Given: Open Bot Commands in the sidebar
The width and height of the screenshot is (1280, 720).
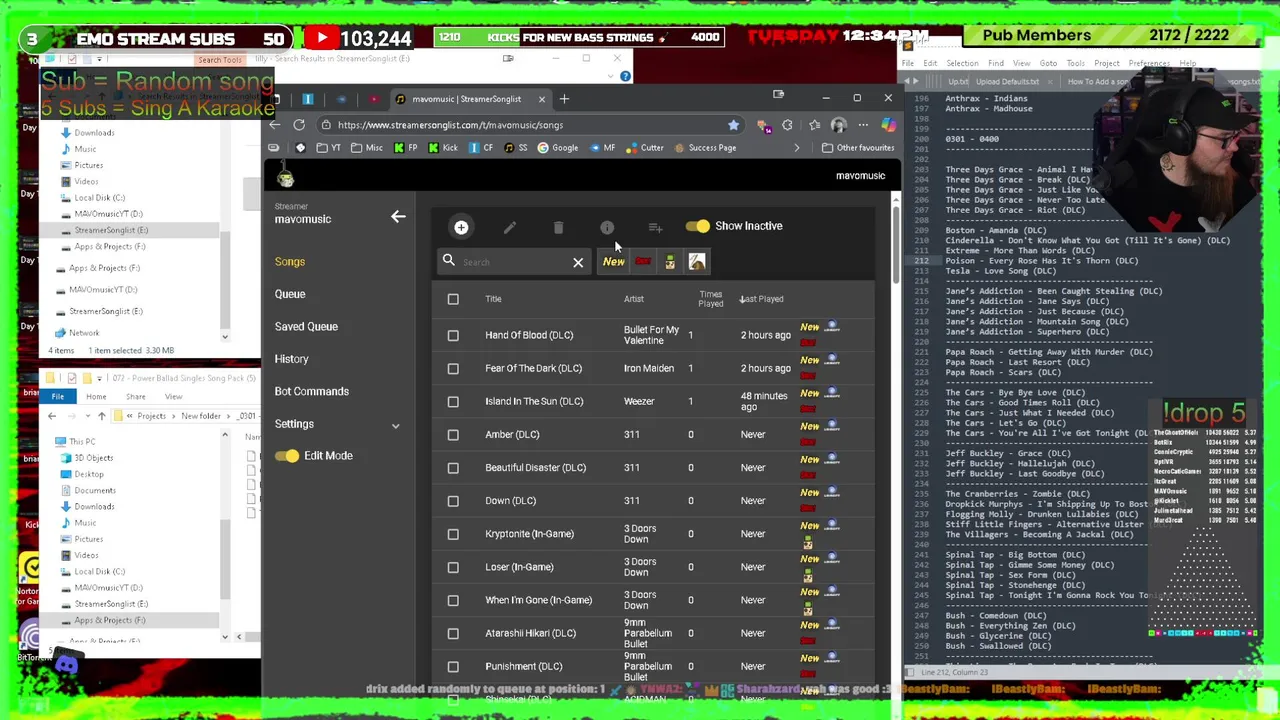Looking at the screenshot, I should (x=312, y=391).
